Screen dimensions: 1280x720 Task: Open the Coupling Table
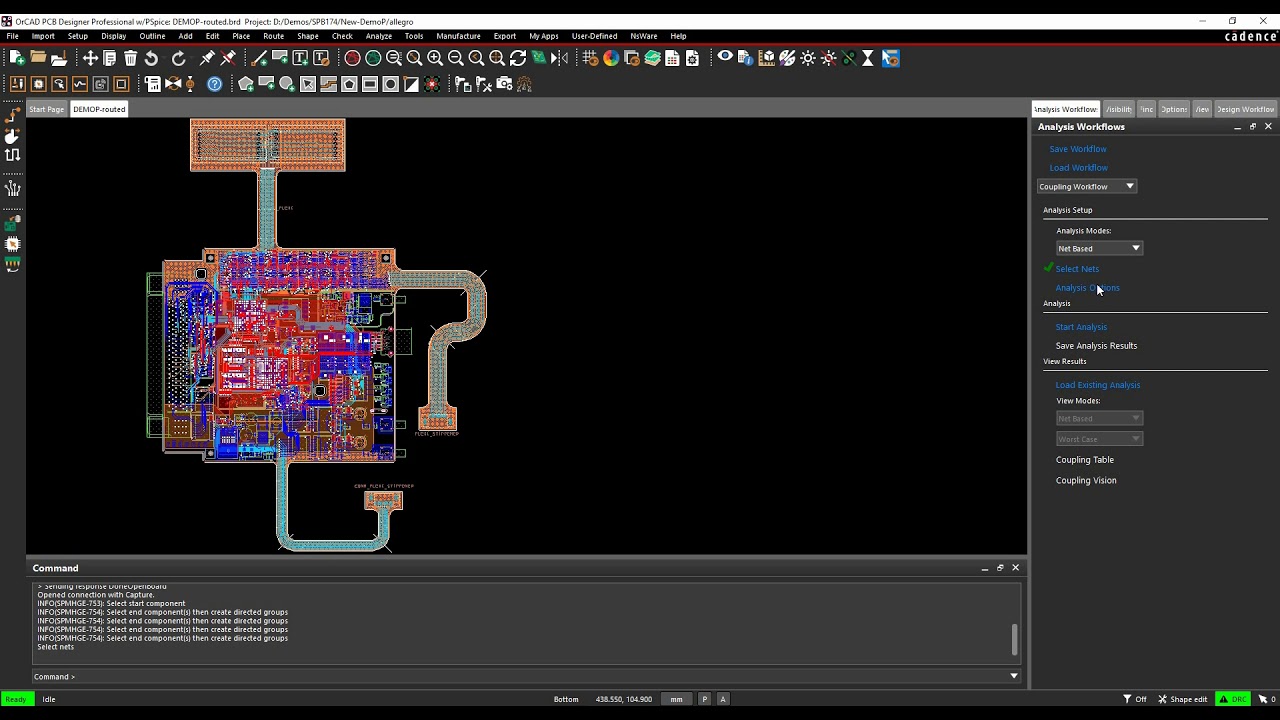pos(1085,460)
